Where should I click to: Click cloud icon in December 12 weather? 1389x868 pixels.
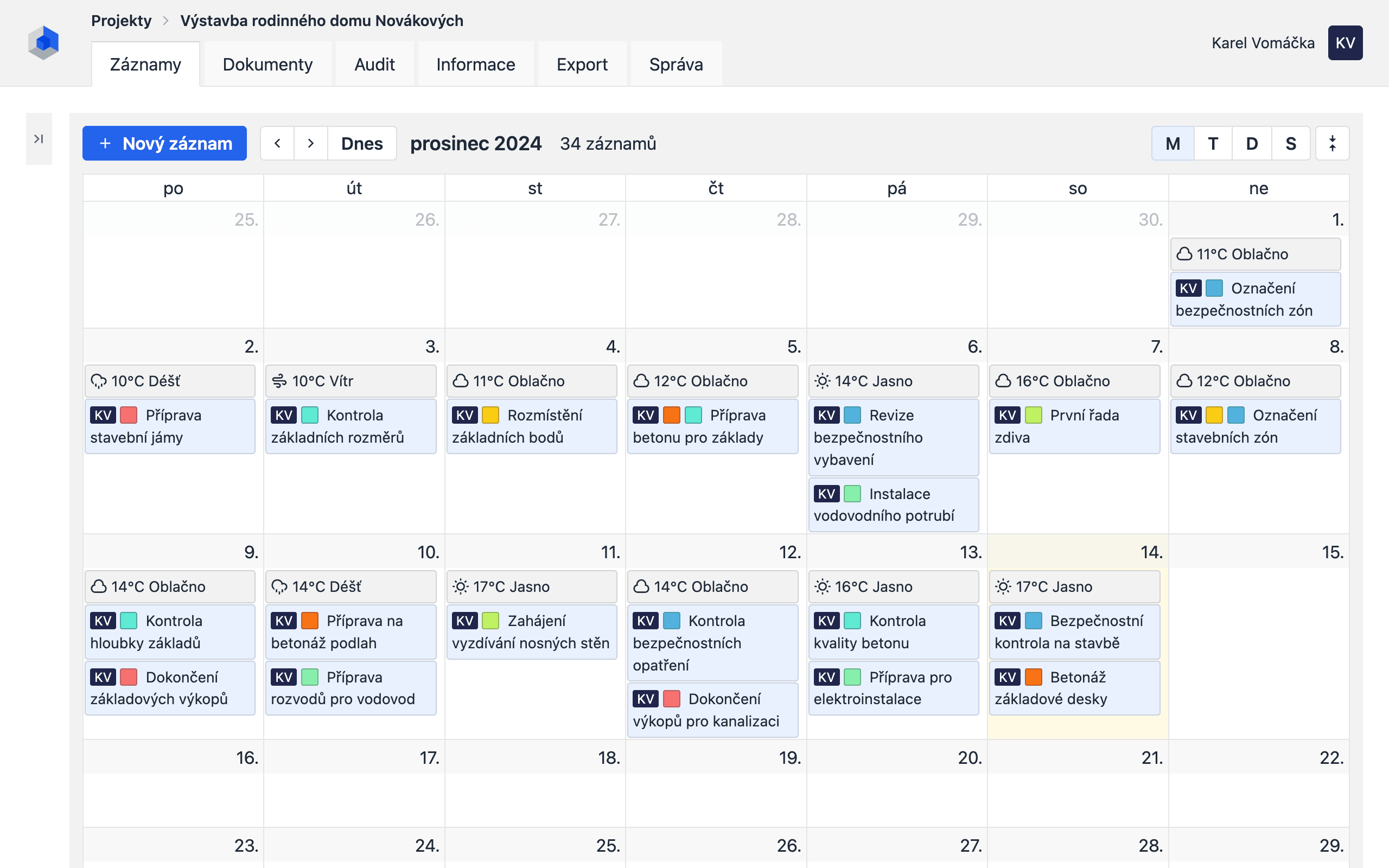(642, 586)
